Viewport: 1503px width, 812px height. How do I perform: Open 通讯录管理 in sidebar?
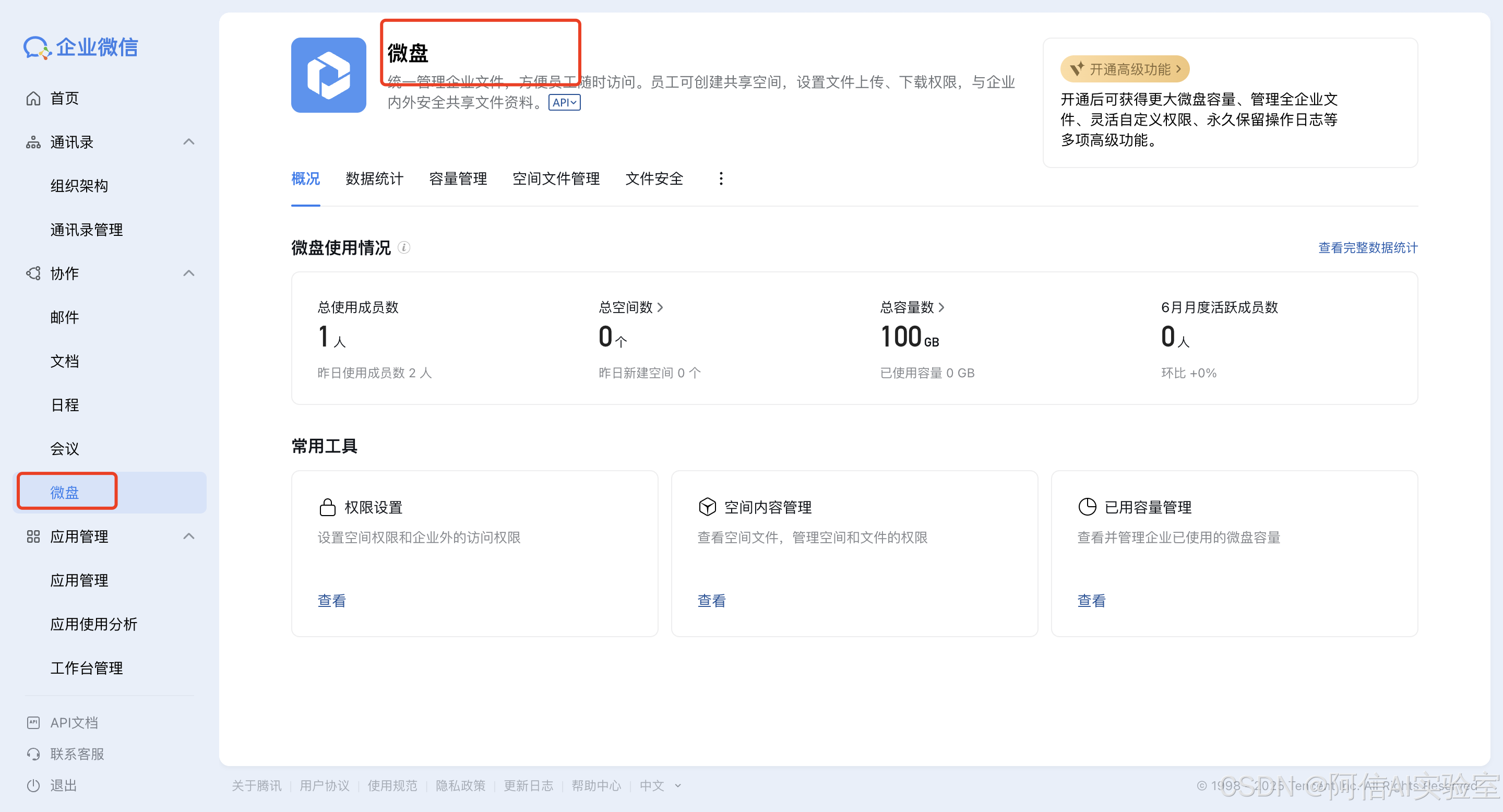tap(86, 230)
